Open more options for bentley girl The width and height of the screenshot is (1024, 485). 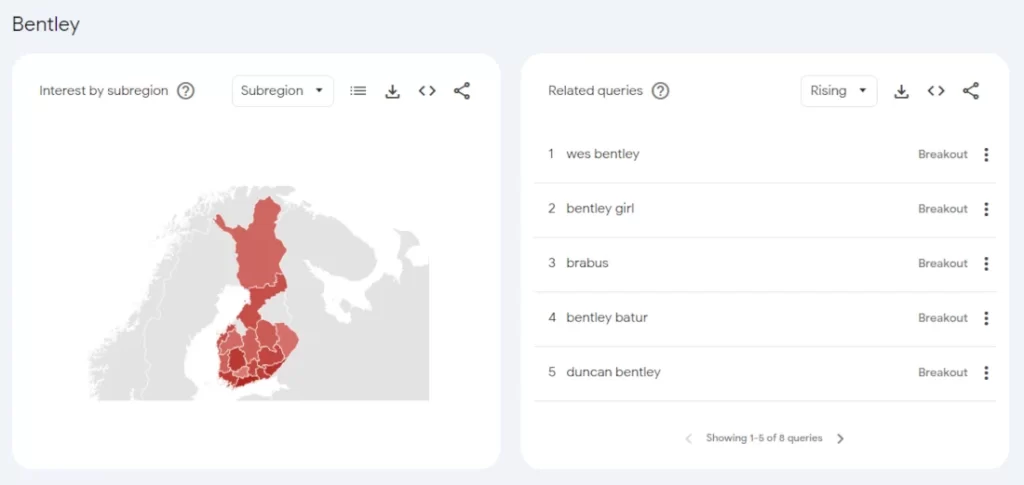click(986, 209)
